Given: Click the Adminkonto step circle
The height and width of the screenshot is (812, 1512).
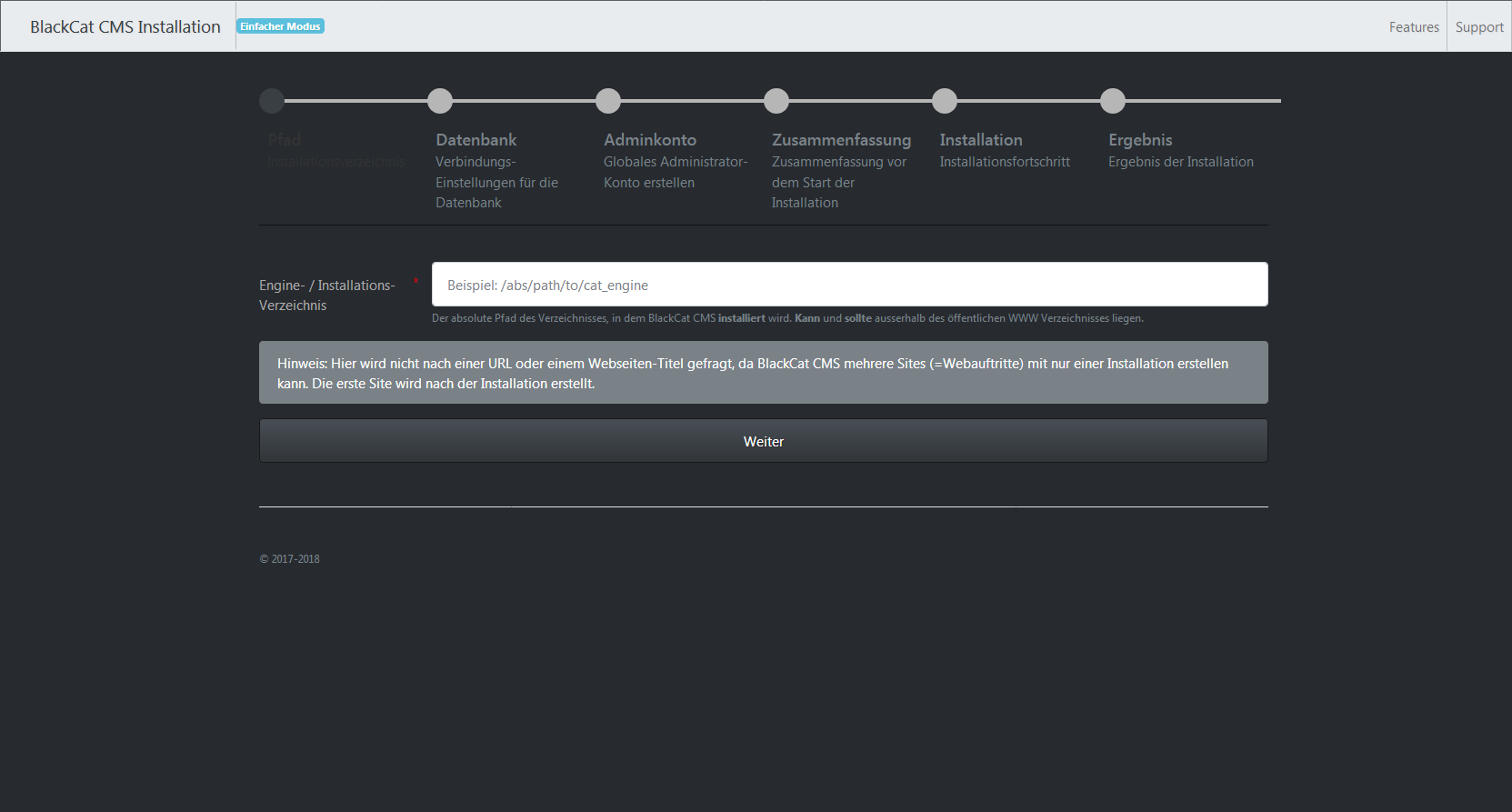Looking at the screenshot, I should [608, 101].
